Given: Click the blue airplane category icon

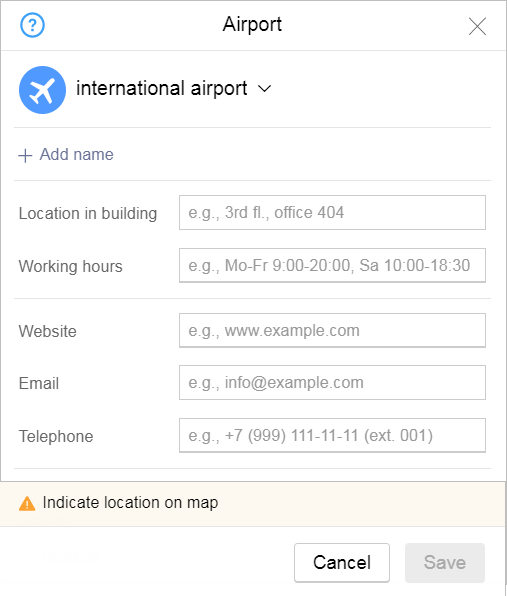Looking at the screenshot, I should click(x=43, y=90).
